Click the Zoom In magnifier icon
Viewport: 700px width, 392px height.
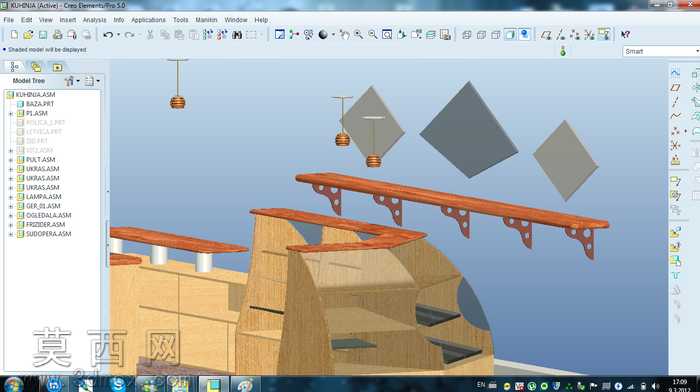tap(358, 34)
